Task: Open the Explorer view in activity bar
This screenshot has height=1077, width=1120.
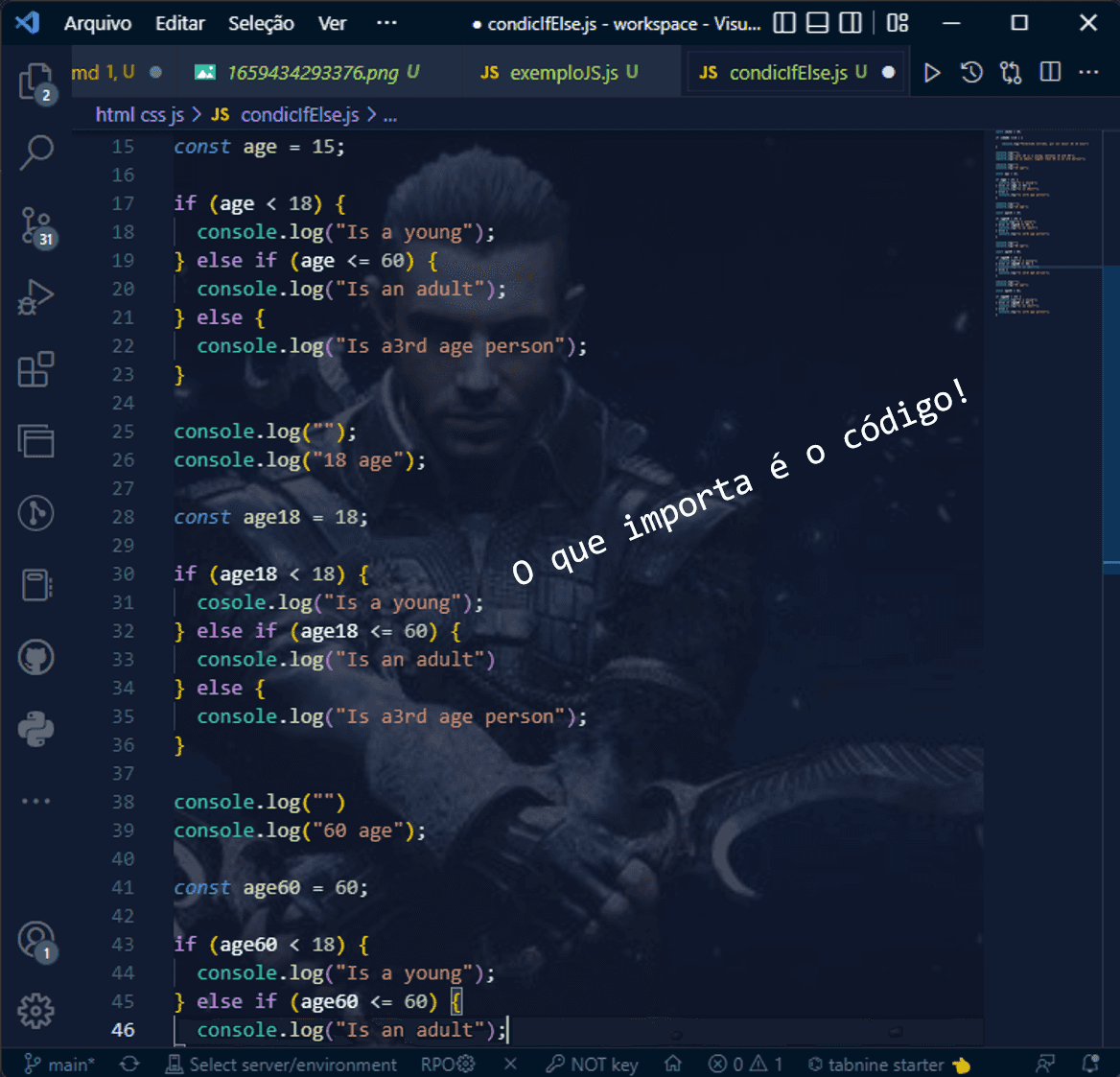Action: pos(35,82)
